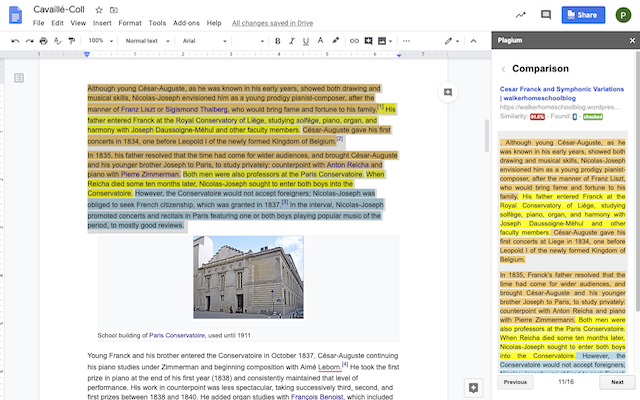
Task: Click footnote reference [4]
Action: click(x=345, y=364)
